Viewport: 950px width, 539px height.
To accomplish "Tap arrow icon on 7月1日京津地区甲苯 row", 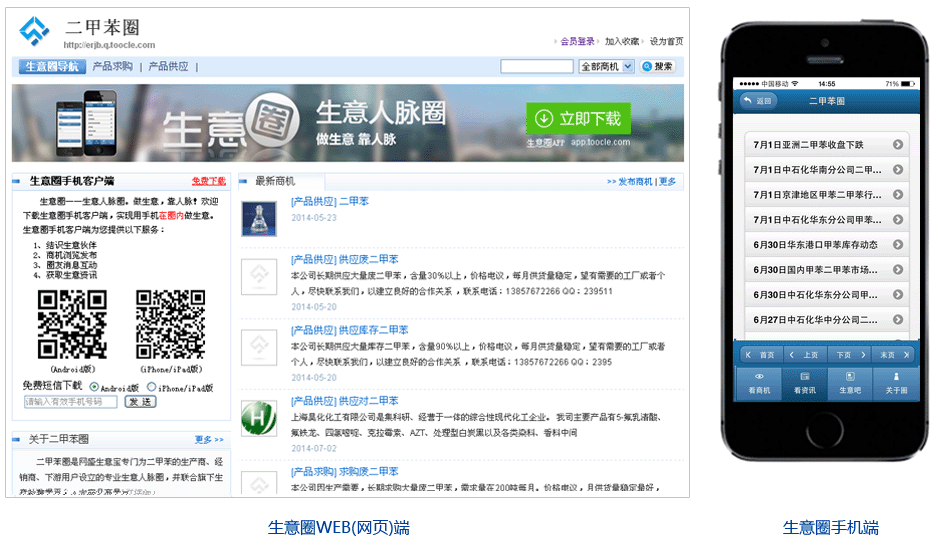I will pyautogui.click(x=898, y=194).
